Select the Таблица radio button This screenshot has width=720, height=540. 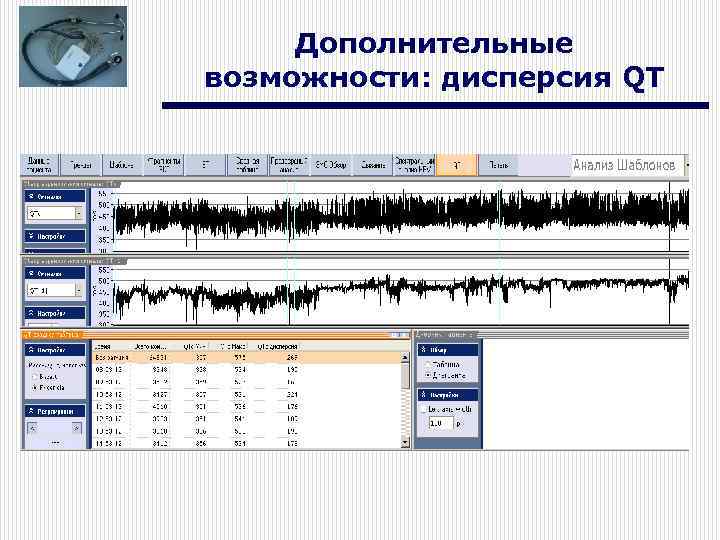(427, 365)
